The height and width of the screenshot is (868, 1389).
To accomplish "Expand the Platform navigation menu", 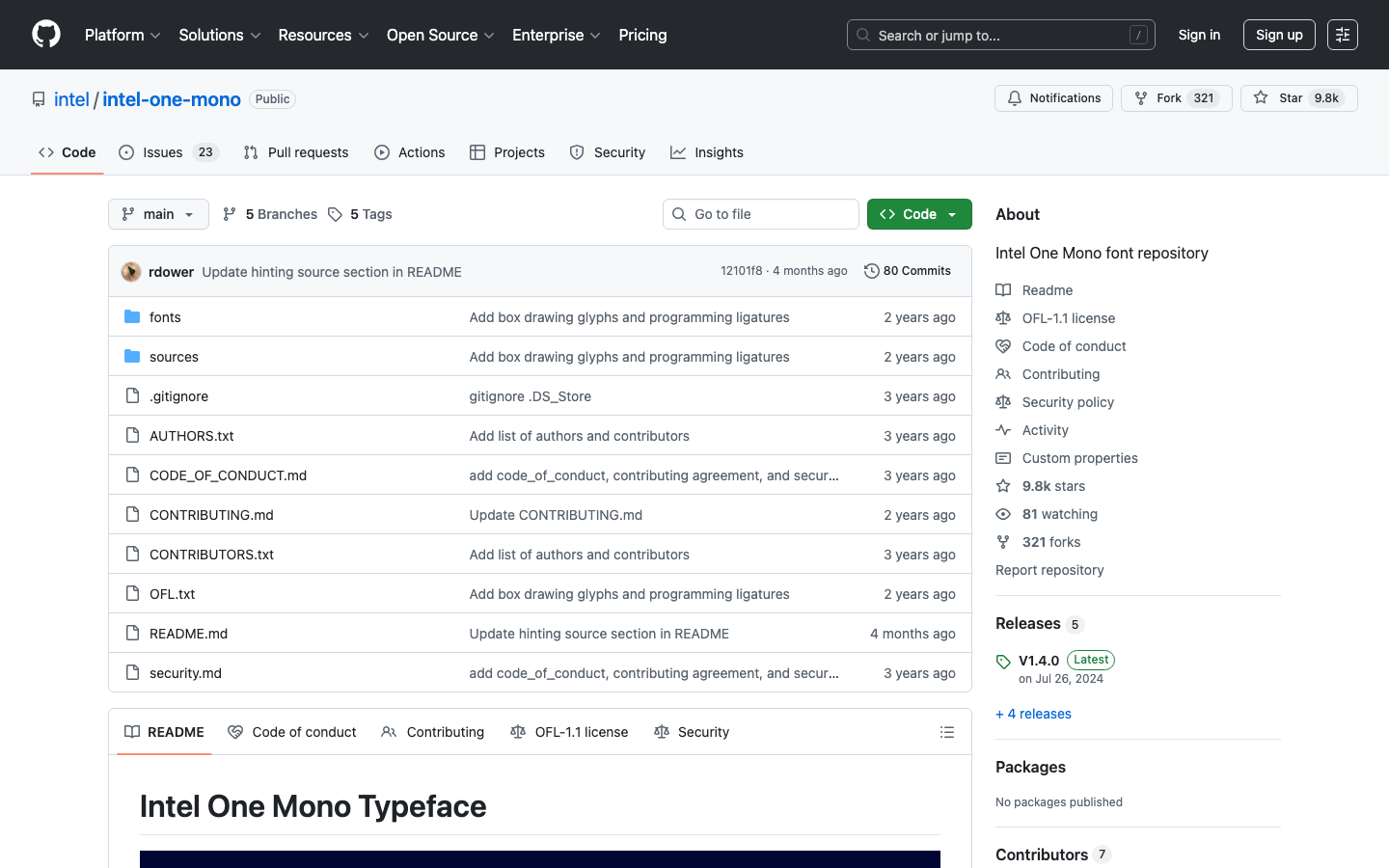I will coord(123,35).
